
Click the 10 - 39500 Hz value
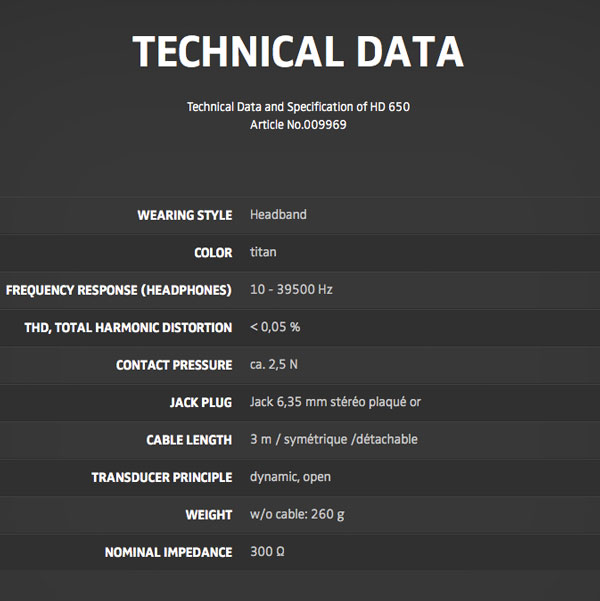[291, 289]
